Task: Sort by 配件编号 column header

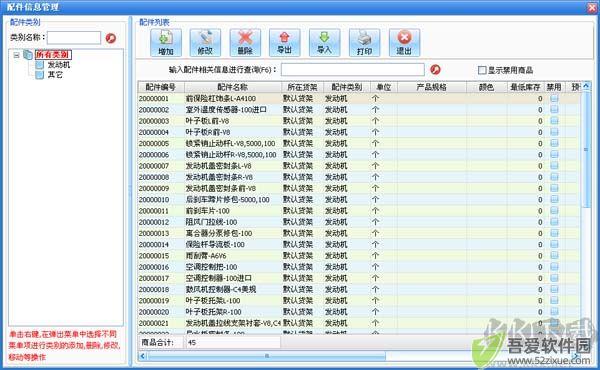Action: (161, 87)
